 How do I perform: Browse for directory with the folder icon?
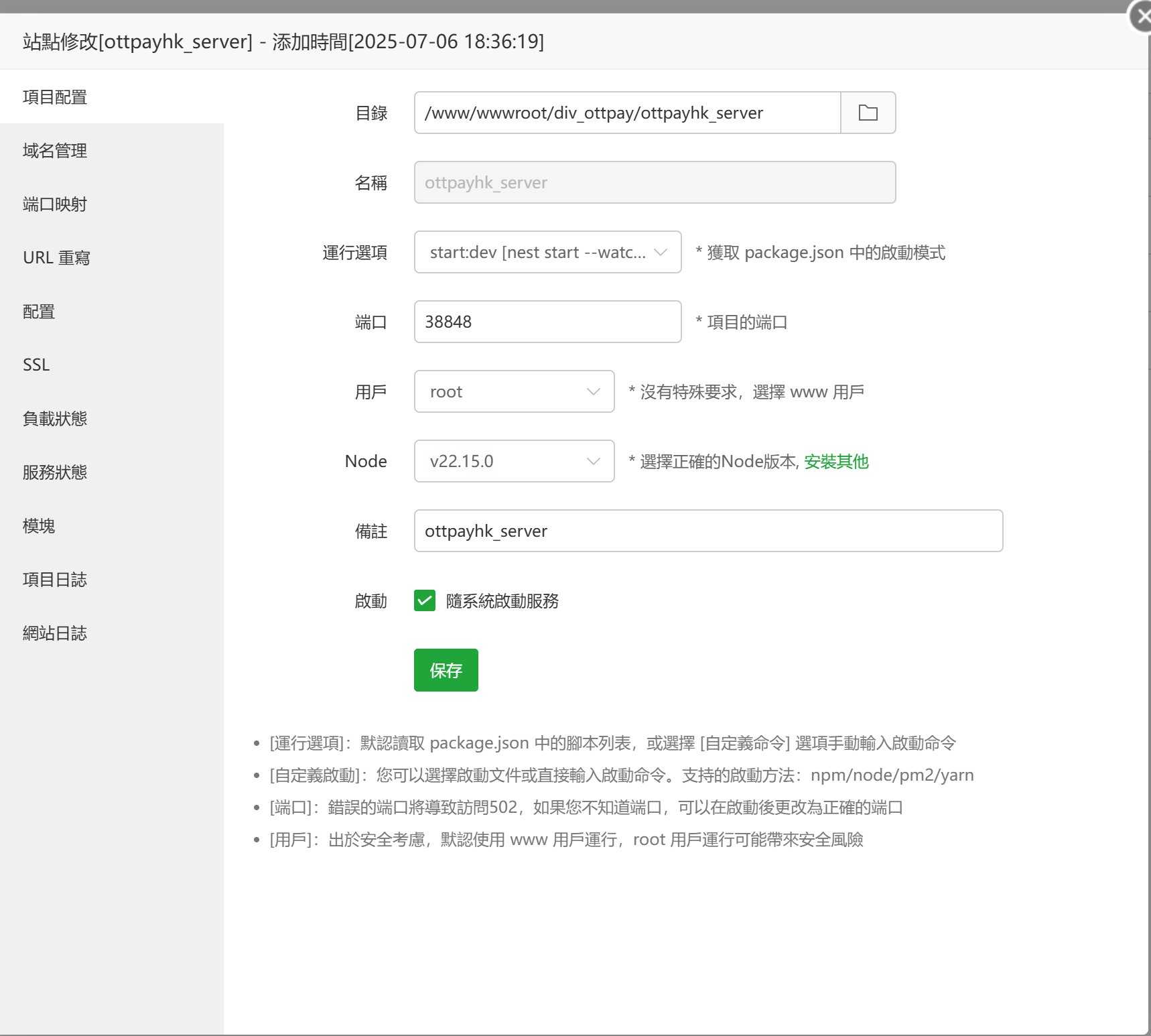pos(868,113)
